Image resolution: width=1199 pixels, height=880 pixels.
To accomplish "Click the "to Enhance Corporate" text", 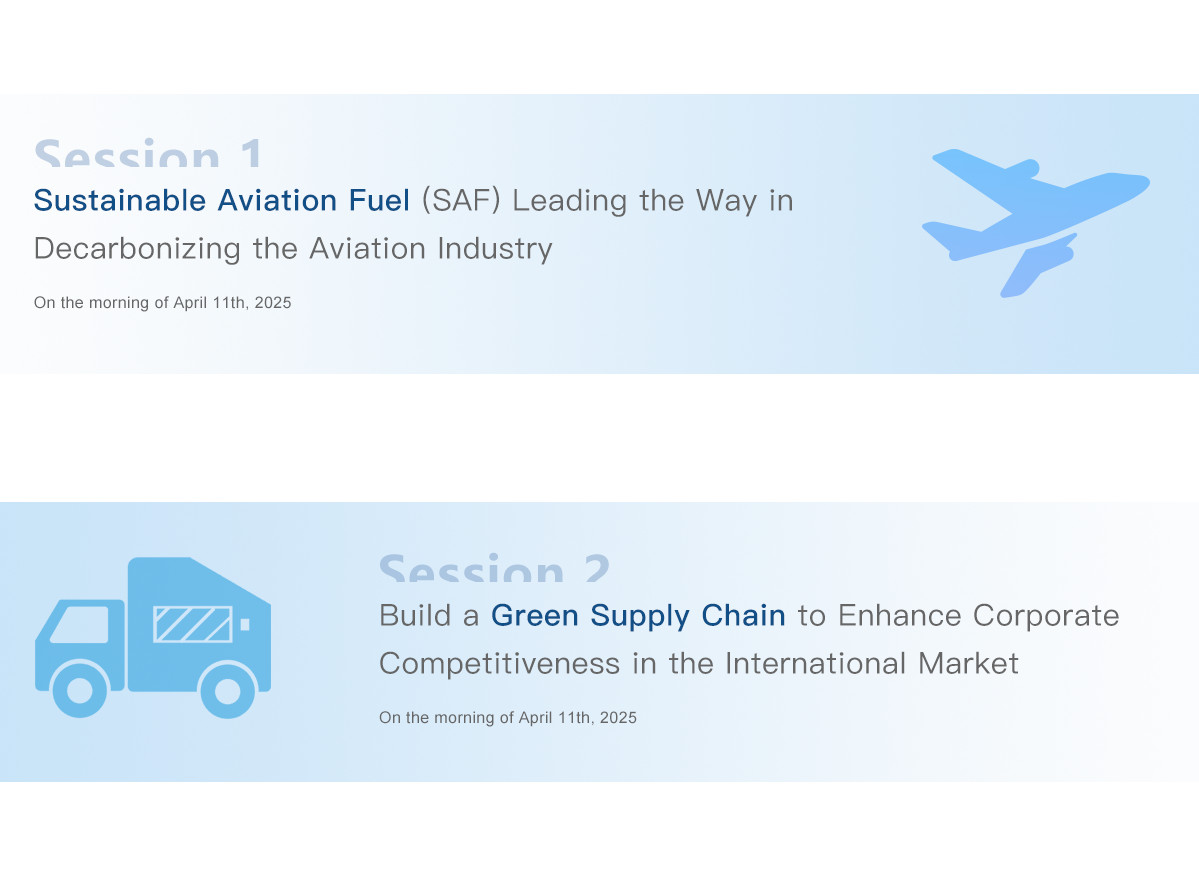I will (958, 615).
